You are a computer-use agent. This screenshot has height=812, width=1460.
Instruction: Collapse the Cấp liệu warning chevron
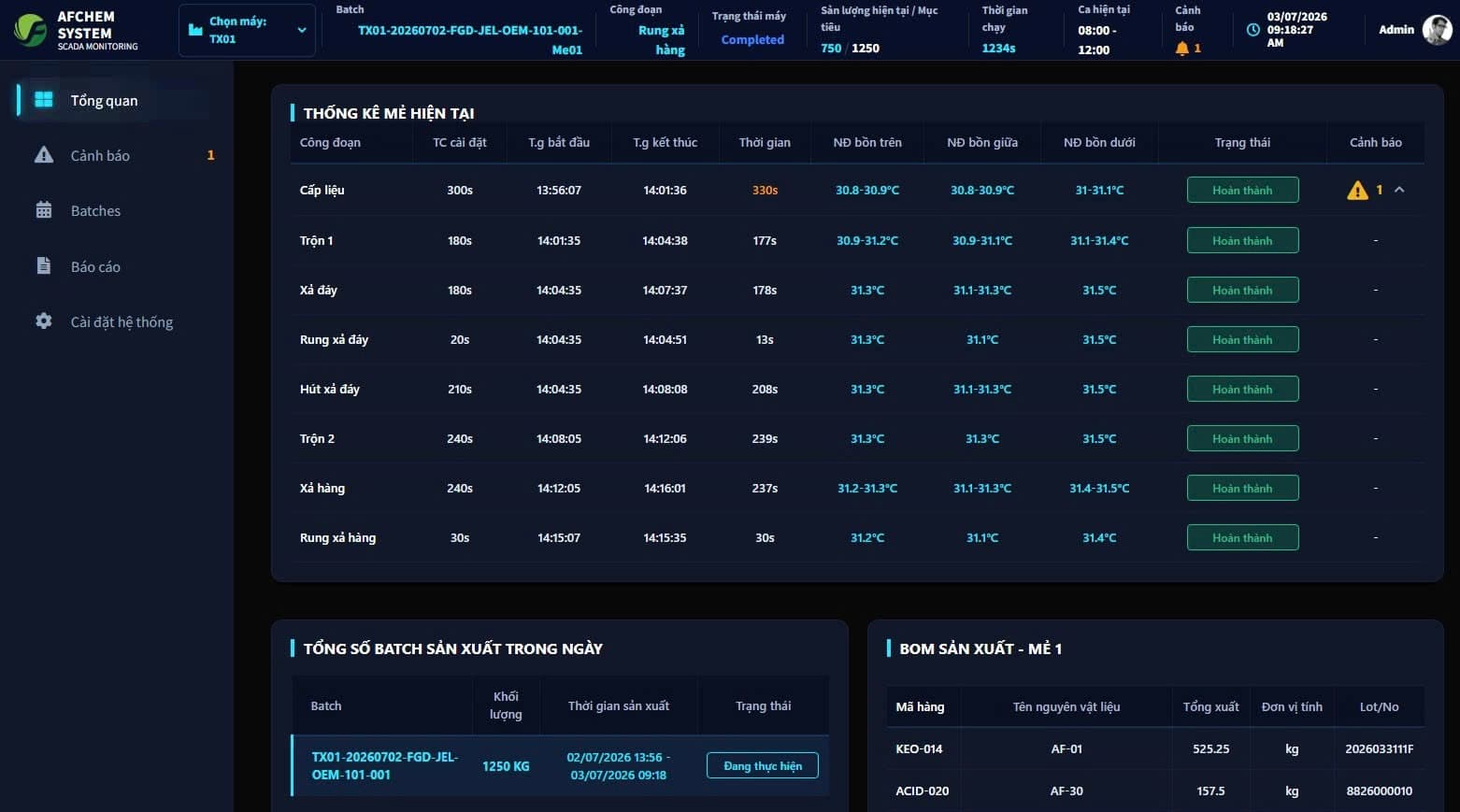coord(1399,190)
